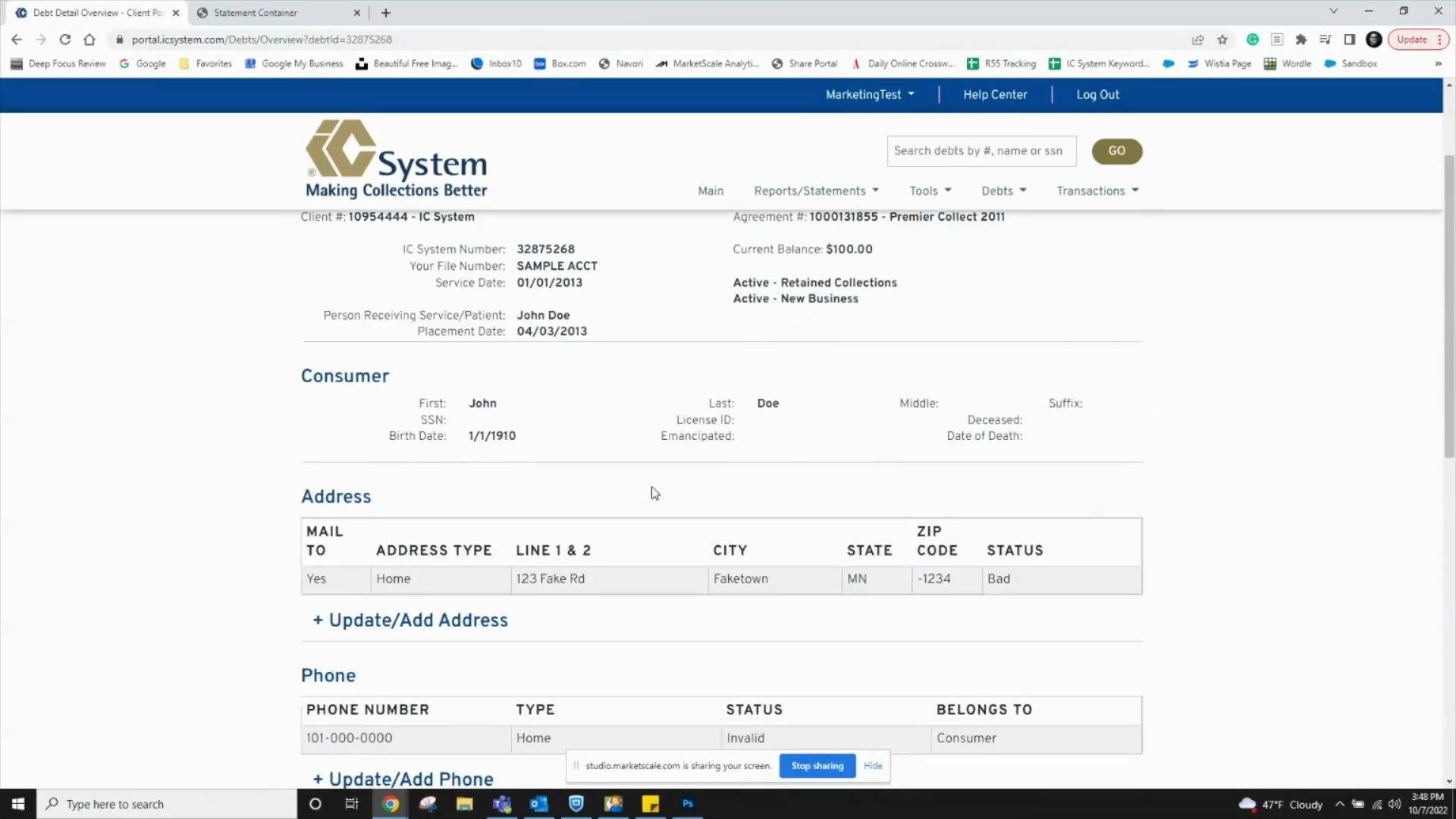Select the Main navigation item
Image resolution: width=1456 pixels, height=819 pixels.
711,190
